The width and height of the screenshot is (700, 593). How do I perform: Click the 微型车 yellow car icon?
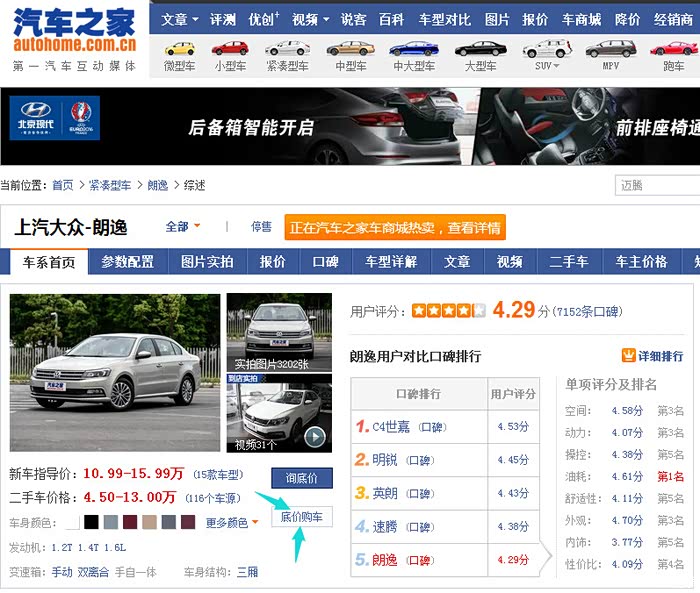(x=179, y=49)
